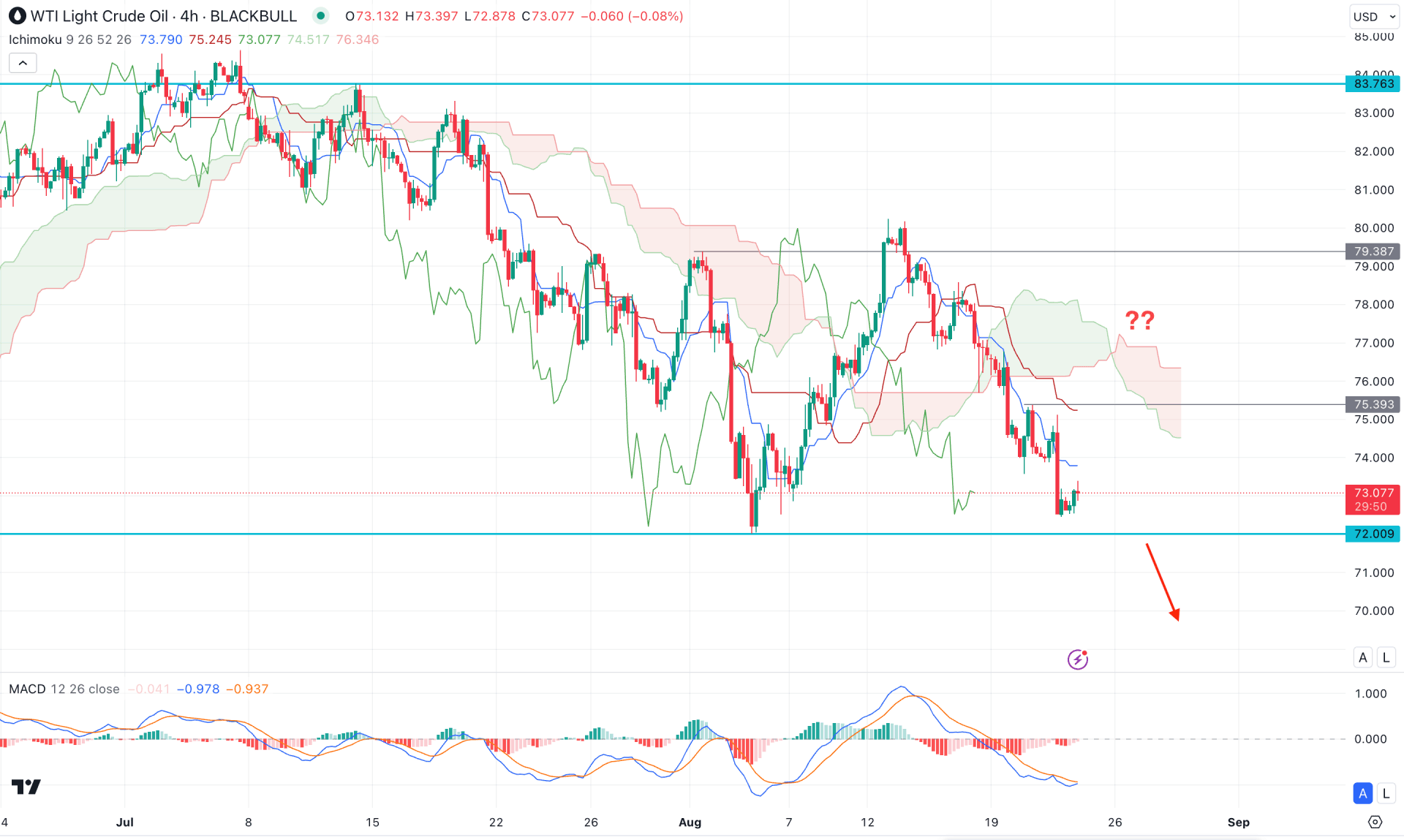Click the Ichimoku value 76.346

pyautogui.click(x=358, y=39)
